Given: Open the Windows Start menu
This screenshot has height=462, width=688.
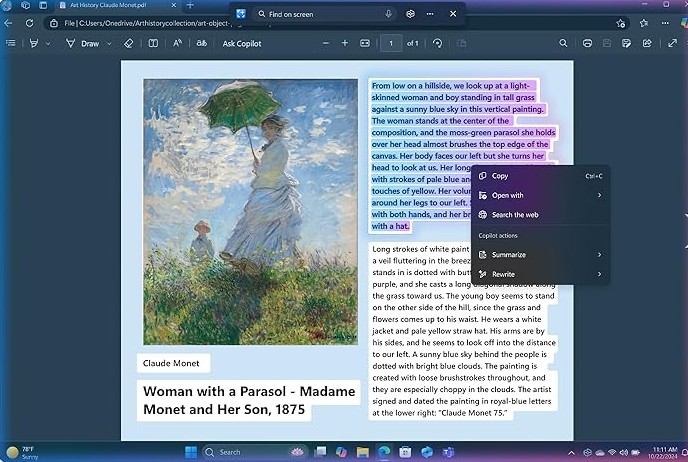Looking at the screenshot, I should tap(190, 452).
